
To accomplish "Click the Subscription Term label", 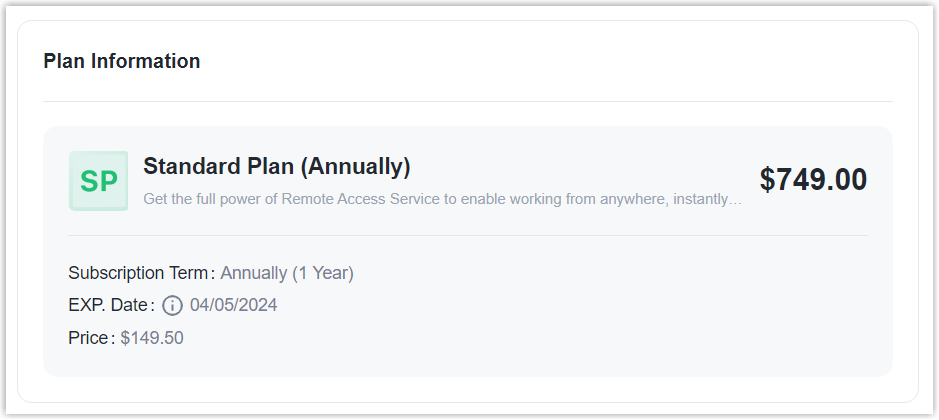I will click(x=139, y=273).
